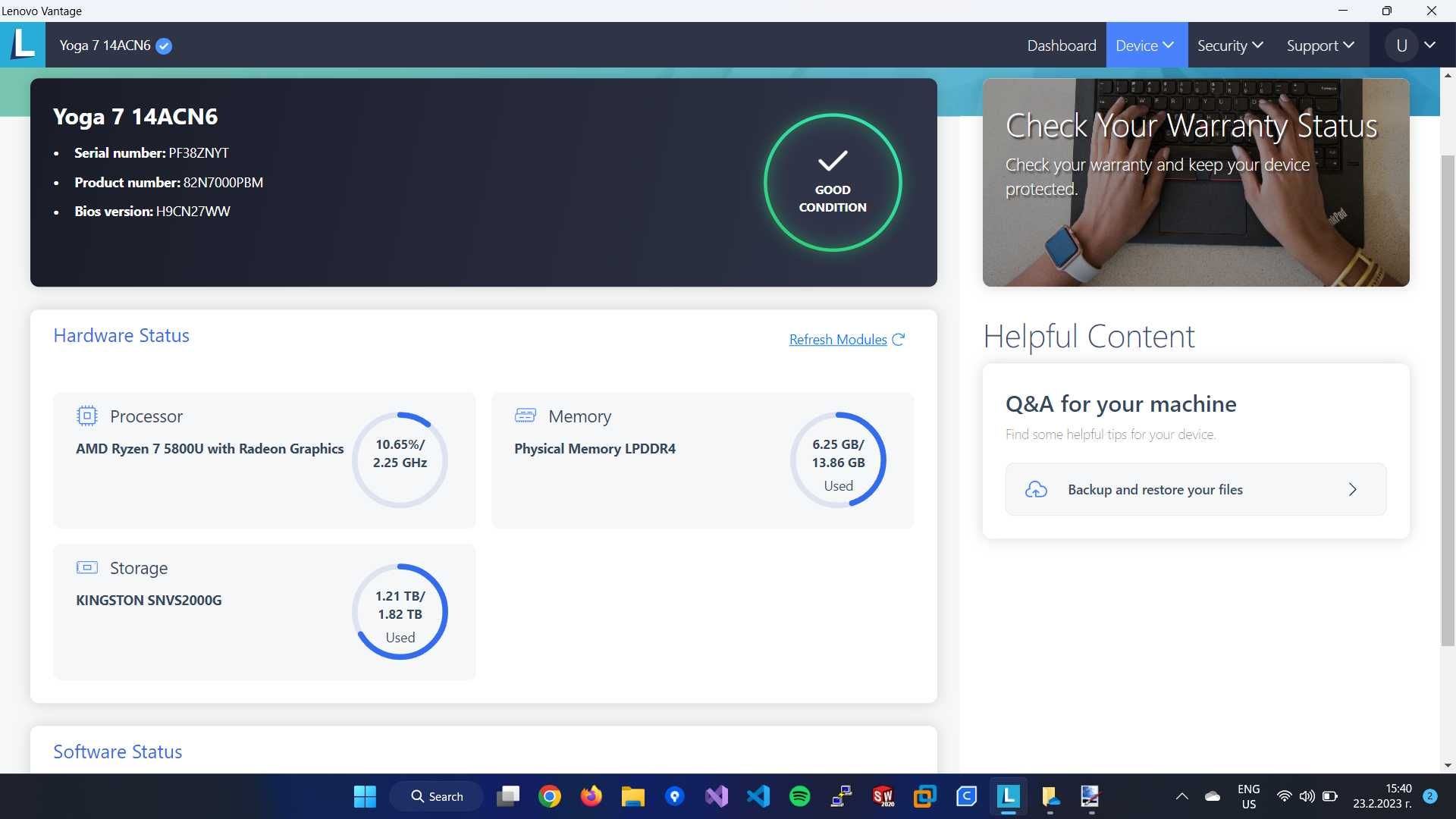
Task: Open the Dashboard page
Action: click(1061, 45)
